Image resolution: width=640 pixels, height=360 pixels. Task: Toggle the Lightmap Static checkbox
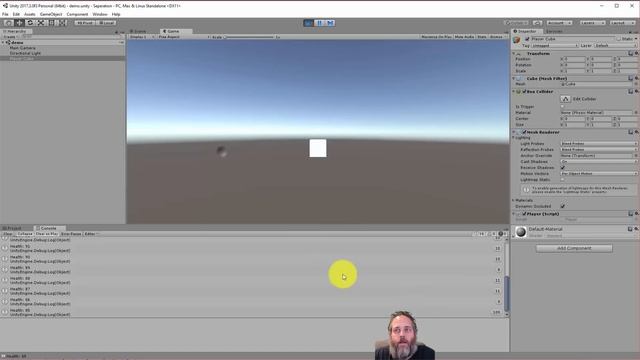tap(563, 179)
